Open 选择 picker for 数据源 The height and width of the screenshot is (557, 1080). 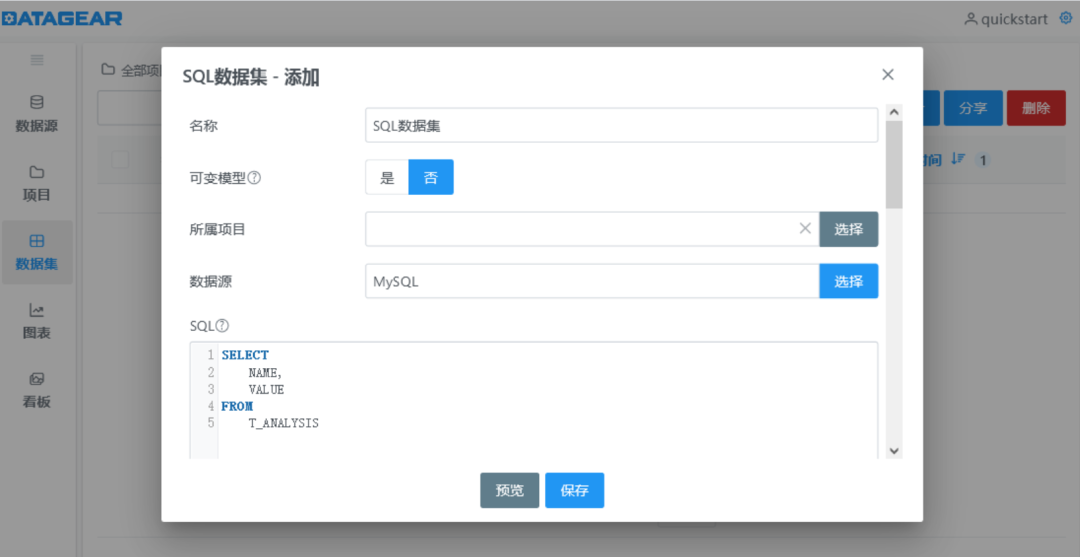[x=848, y=281]
